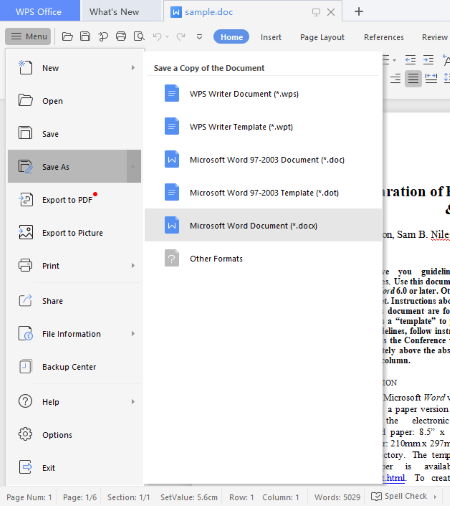450x506 pixels.
Task: Click the Save diskette icon in quick toolbar
Action: [85, 36]
